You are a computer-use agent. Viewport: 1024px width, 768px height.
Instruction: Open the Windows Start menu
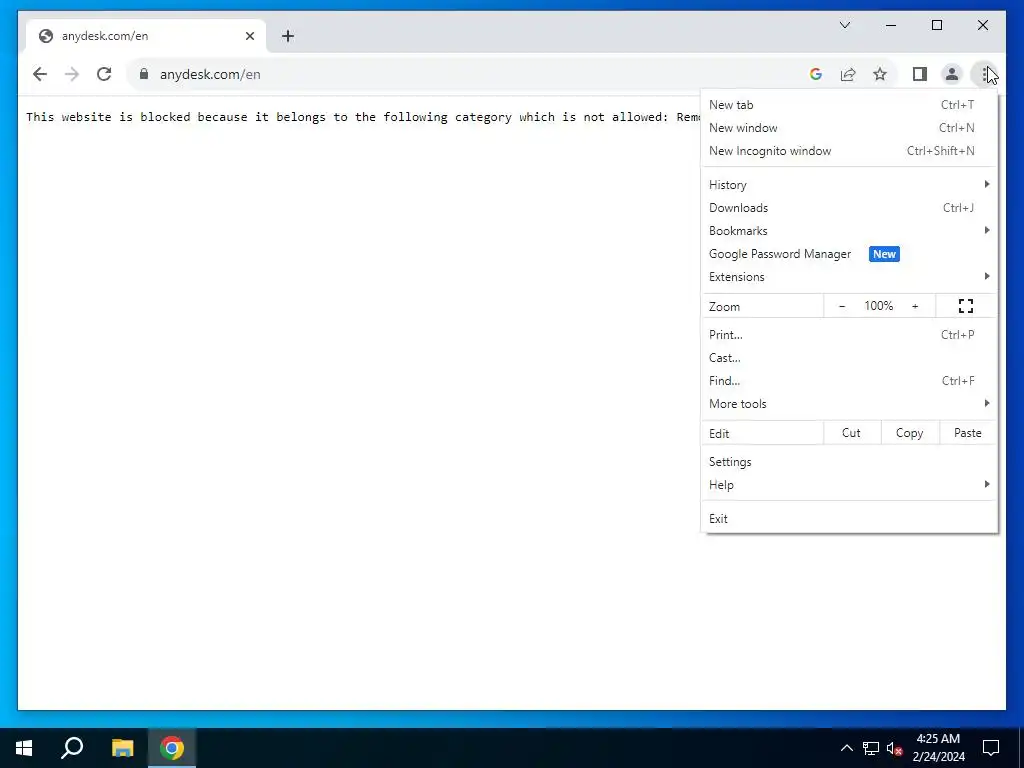pyautogui.click(x=24, y=748)
